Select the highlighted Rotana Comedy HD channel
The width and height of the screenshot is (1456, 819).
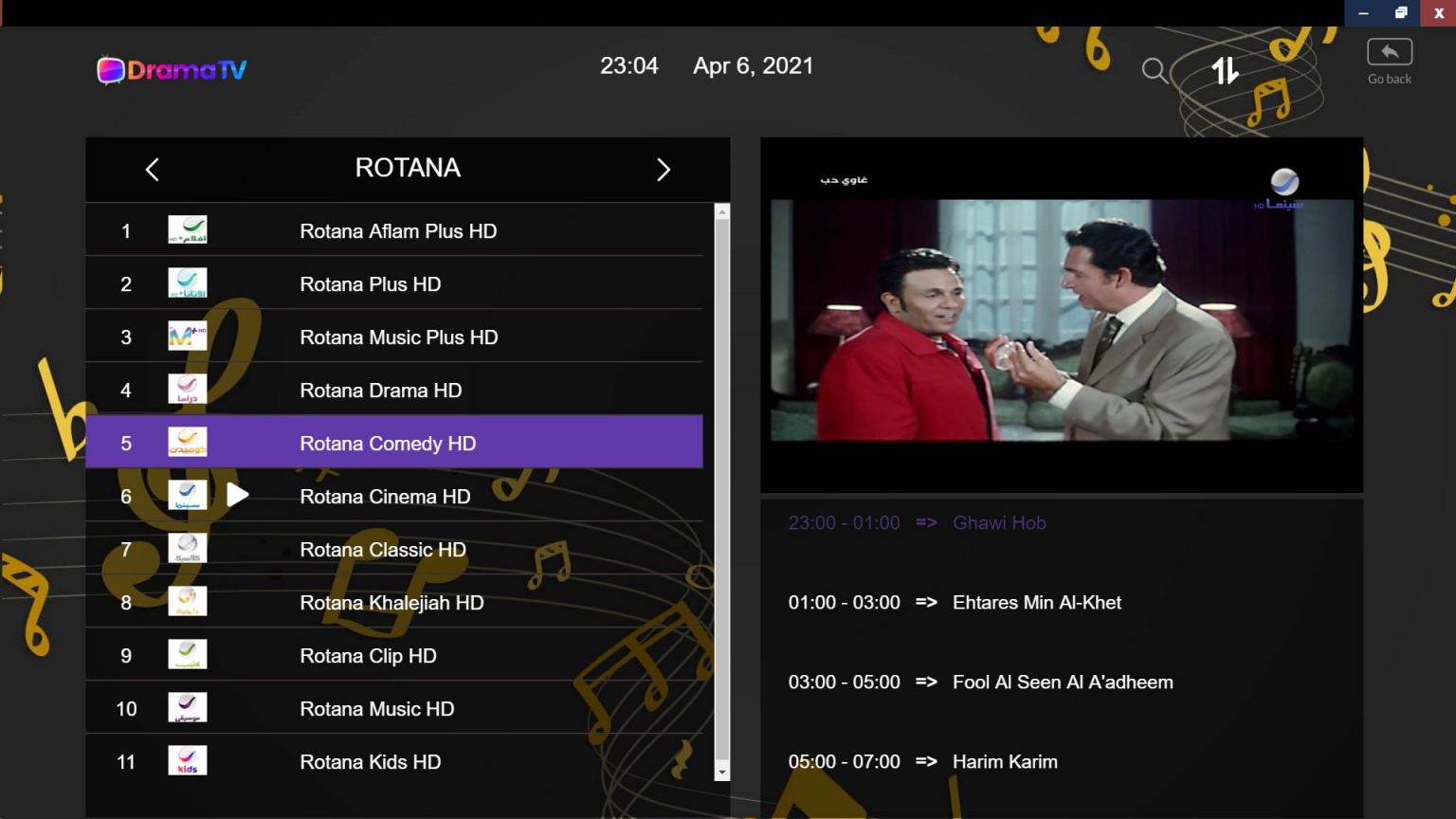(x=395, y=442)
